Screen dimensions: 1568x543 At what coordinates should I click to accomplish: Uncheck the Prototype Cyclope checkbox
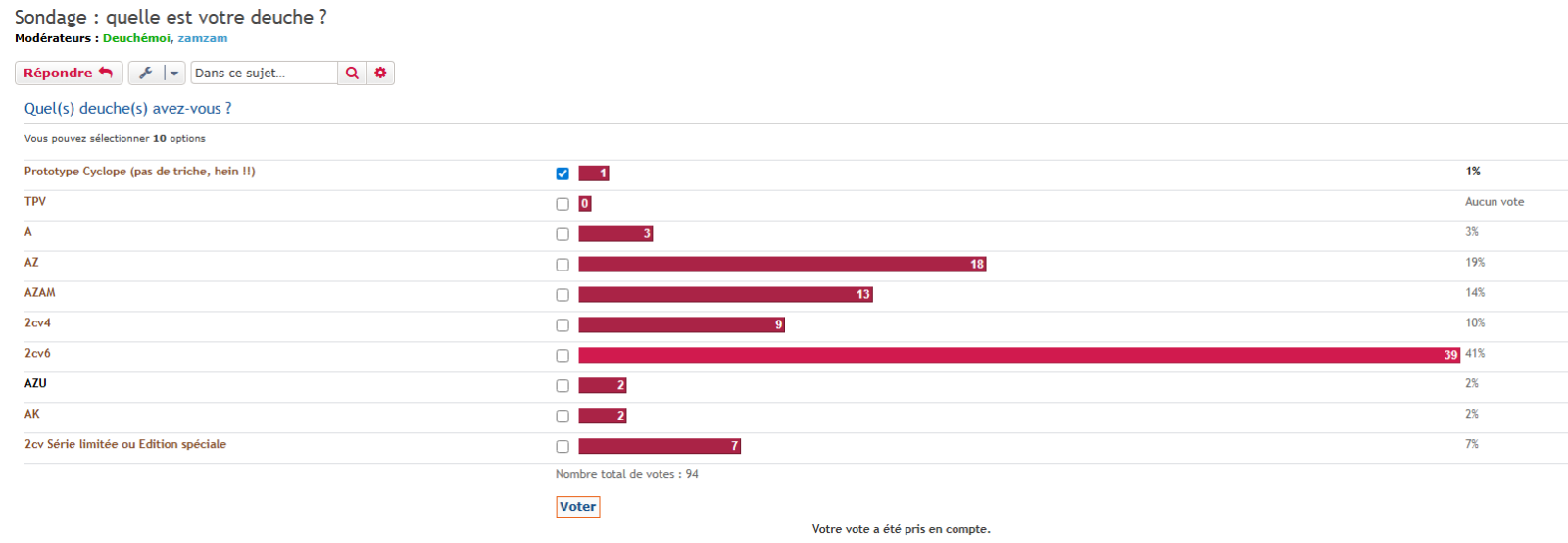[563, 173]
